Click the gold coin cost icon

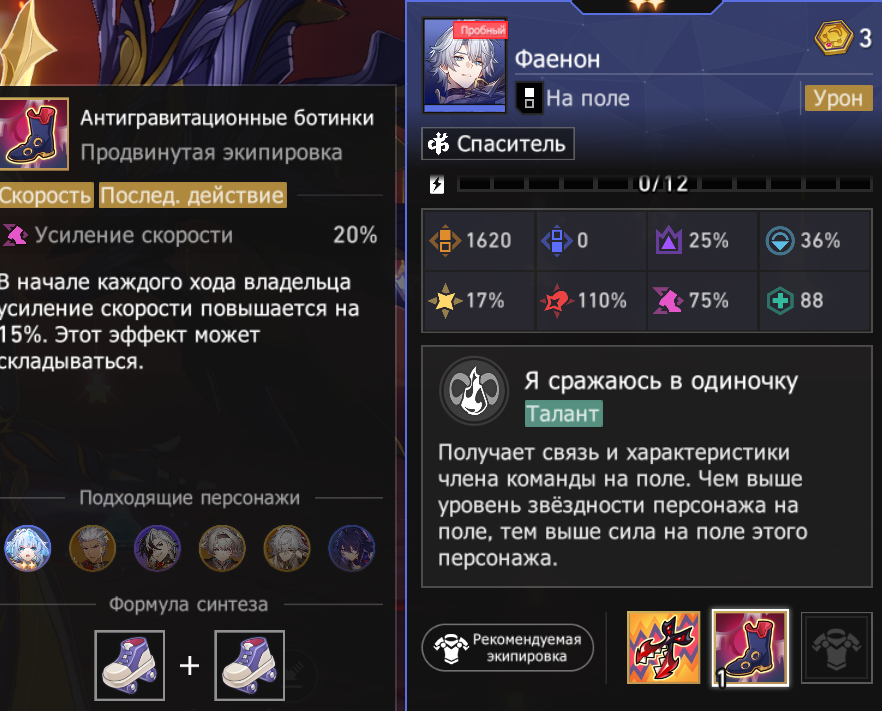[834, 38]
